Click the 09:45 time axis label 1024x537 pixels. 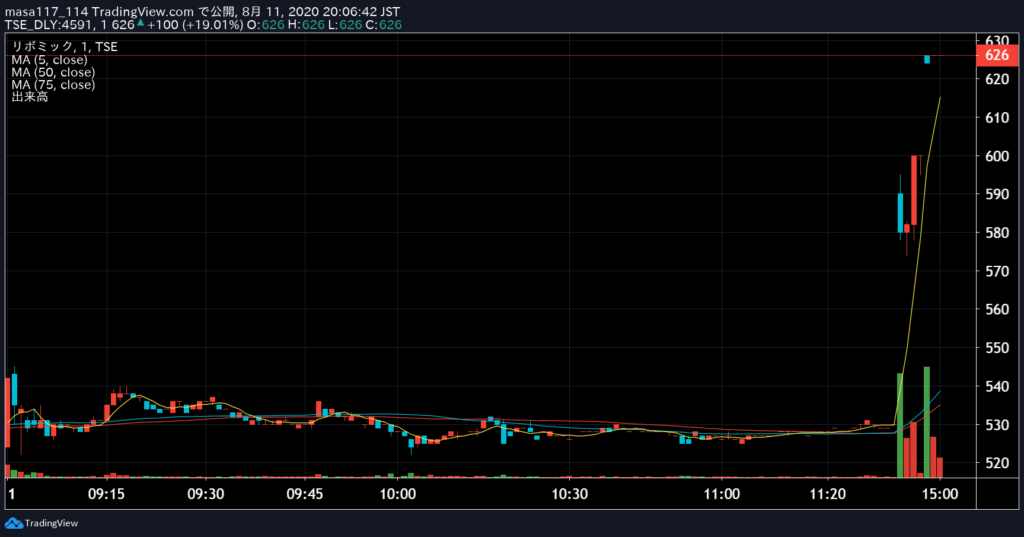pos(305,494)
